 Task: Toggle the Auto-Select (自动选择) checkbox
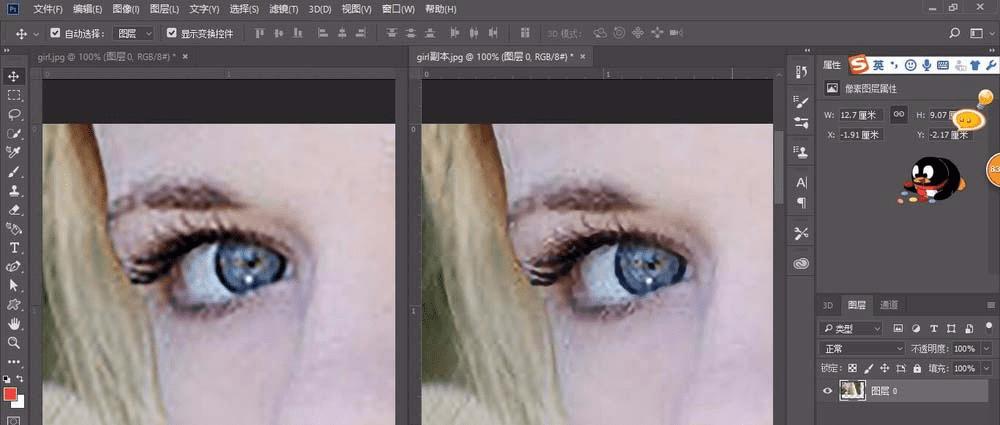point(55,33)
